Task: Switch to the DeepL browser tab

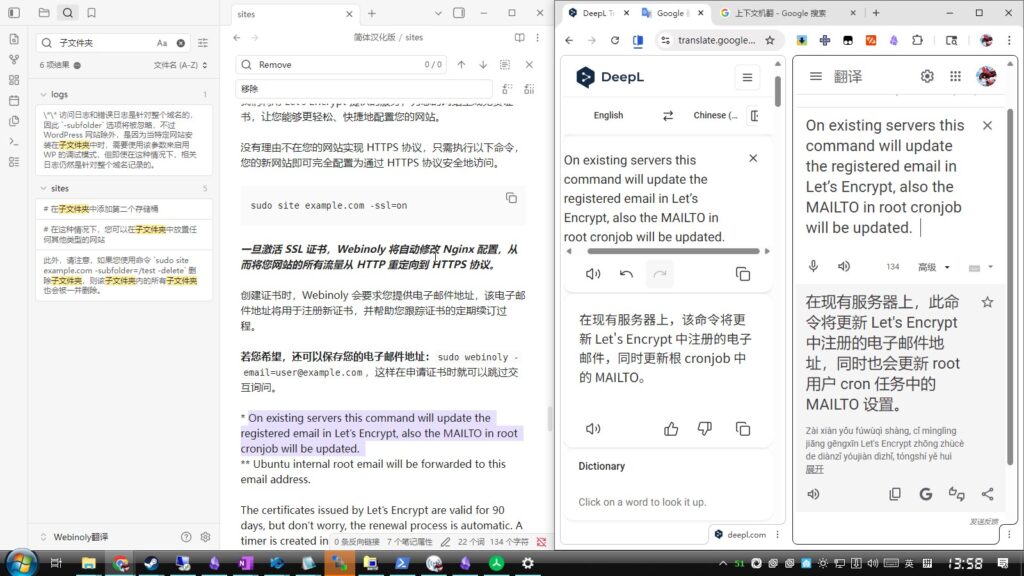Action: point(596,13)
